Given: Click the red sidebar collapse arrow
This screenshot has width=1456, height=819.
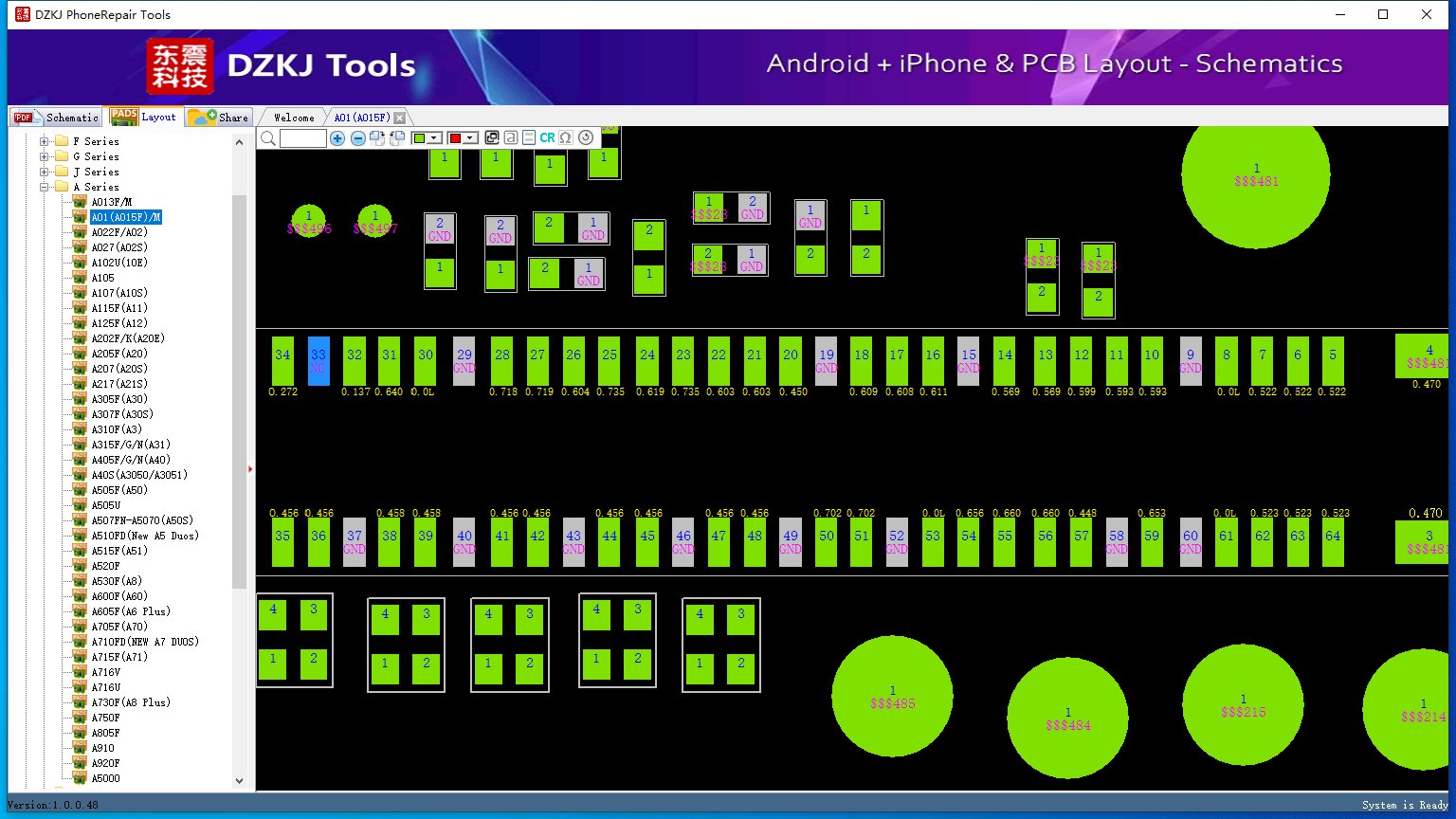Looking at the screenshot, I should click(x=250, y=468).
